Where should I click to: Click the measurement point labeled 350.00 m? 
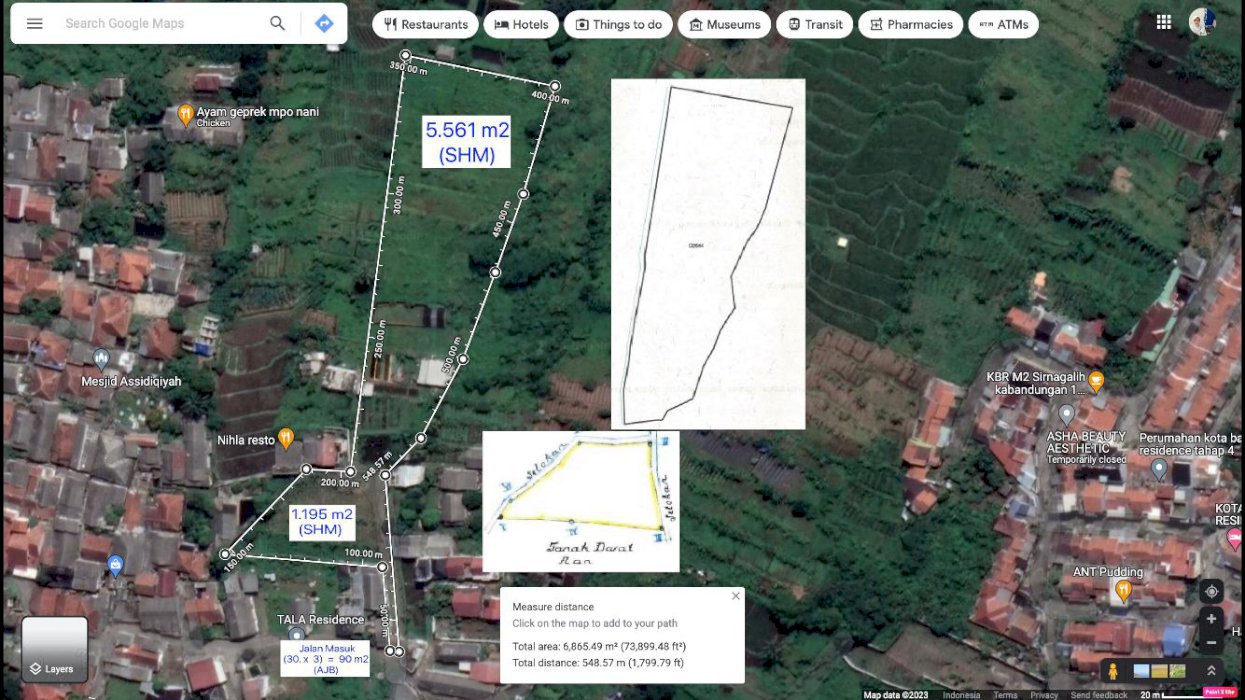[x=405, y=56]
